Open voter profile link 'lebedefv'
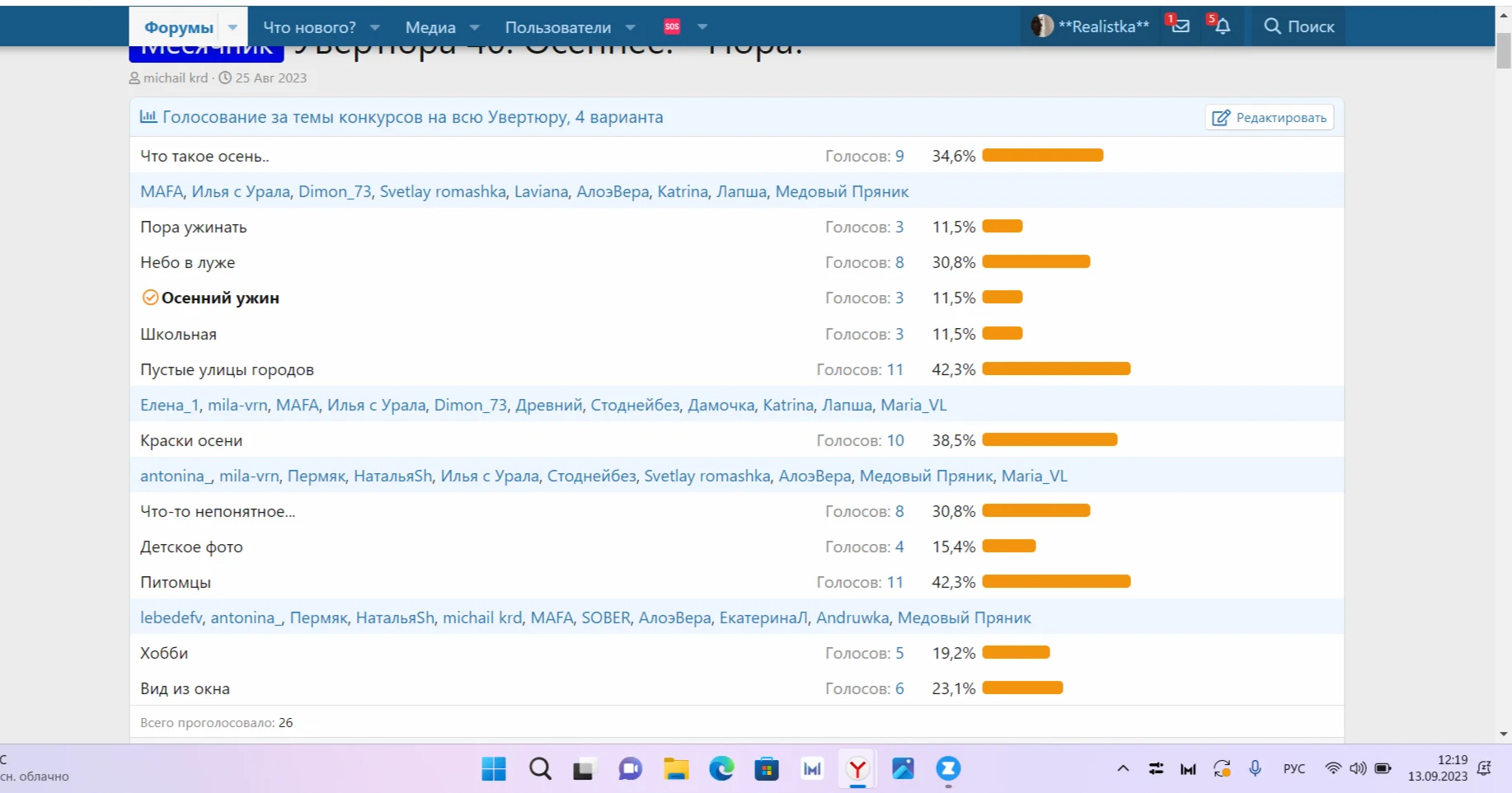Image resolution: width=1512 pixels, height=793 pixels. (171, 617)
